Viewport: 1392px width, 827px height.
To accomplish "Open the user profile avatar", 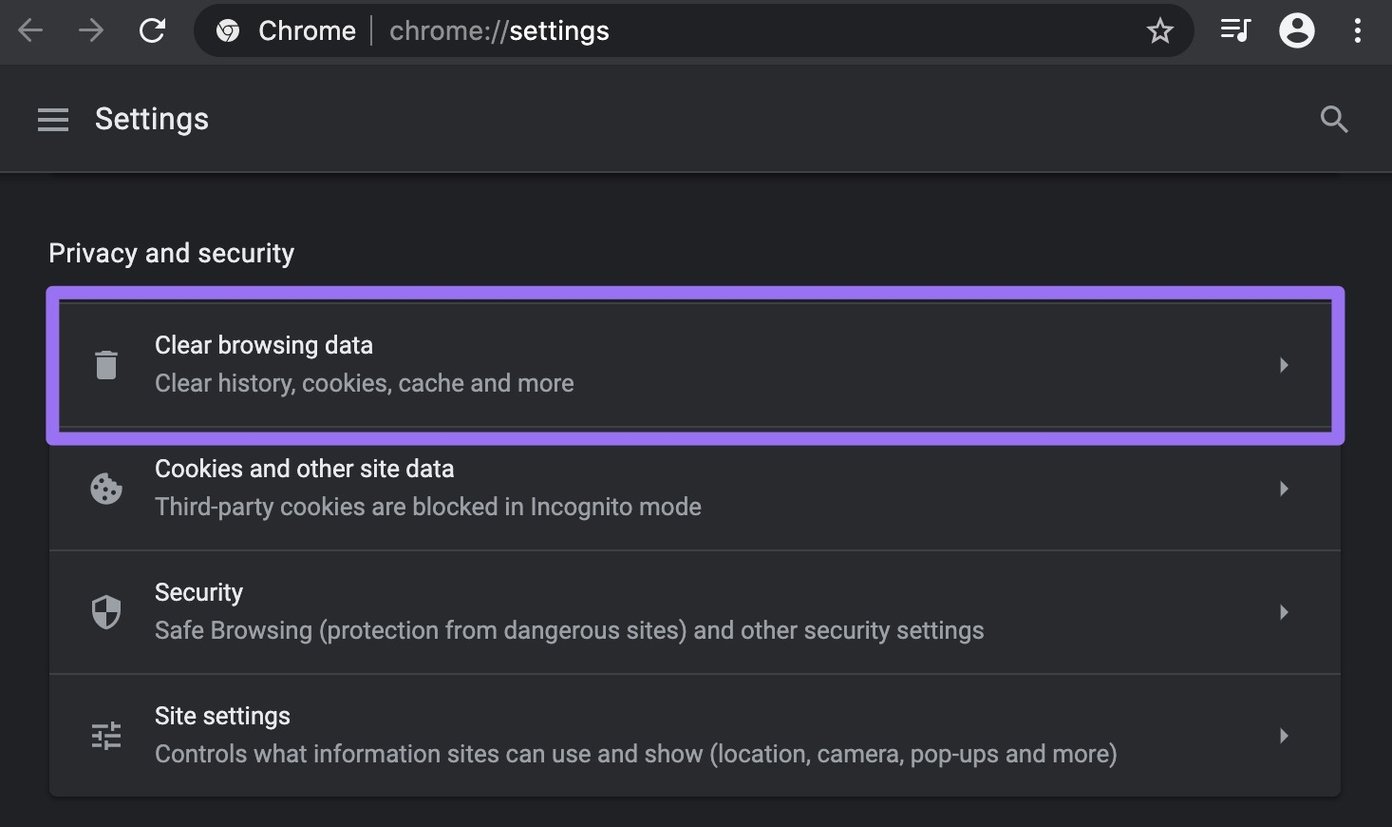I will click(1297, 31).
